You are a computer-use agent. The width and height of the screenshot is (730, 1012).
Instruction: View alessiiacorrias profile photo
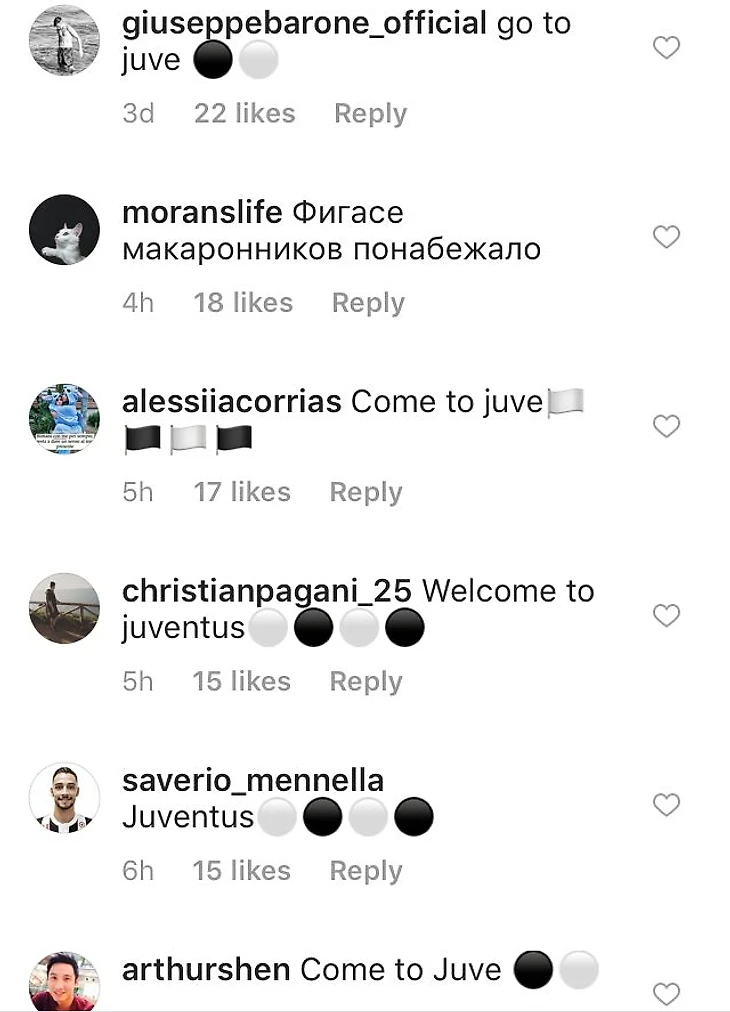65,419
